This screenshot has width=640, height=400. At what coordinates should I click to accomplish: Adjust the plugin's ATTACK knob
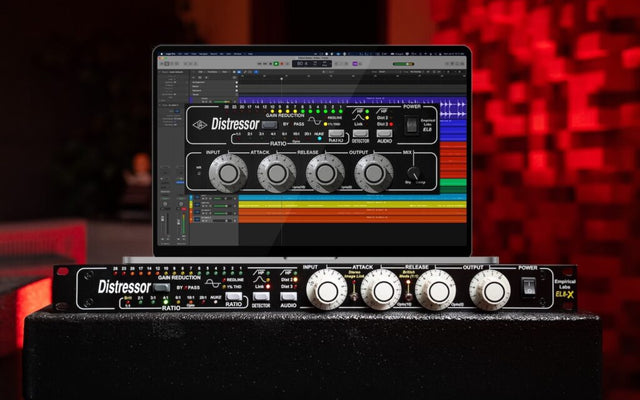click(x=277, y=173)
